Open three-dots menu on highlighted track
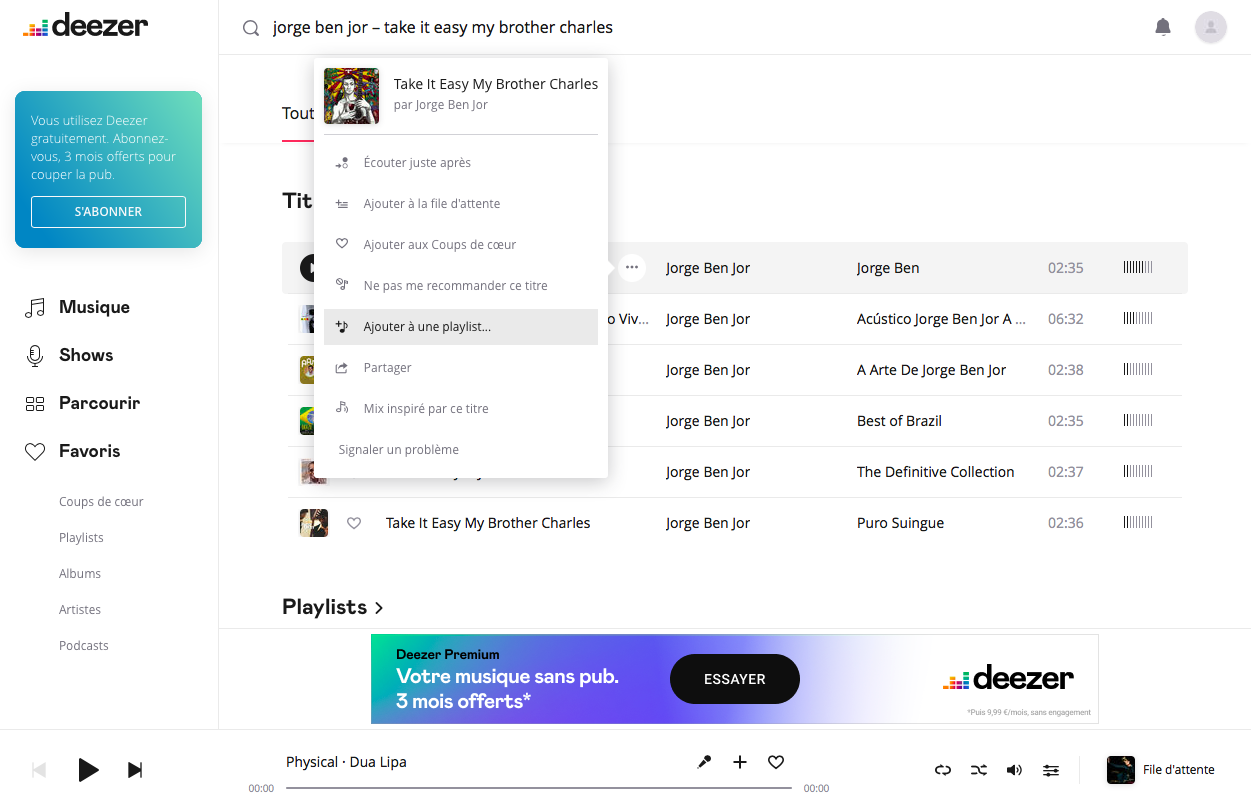Screen dimensions: 1251x805 pyautogui.click(x=632, y=268)
